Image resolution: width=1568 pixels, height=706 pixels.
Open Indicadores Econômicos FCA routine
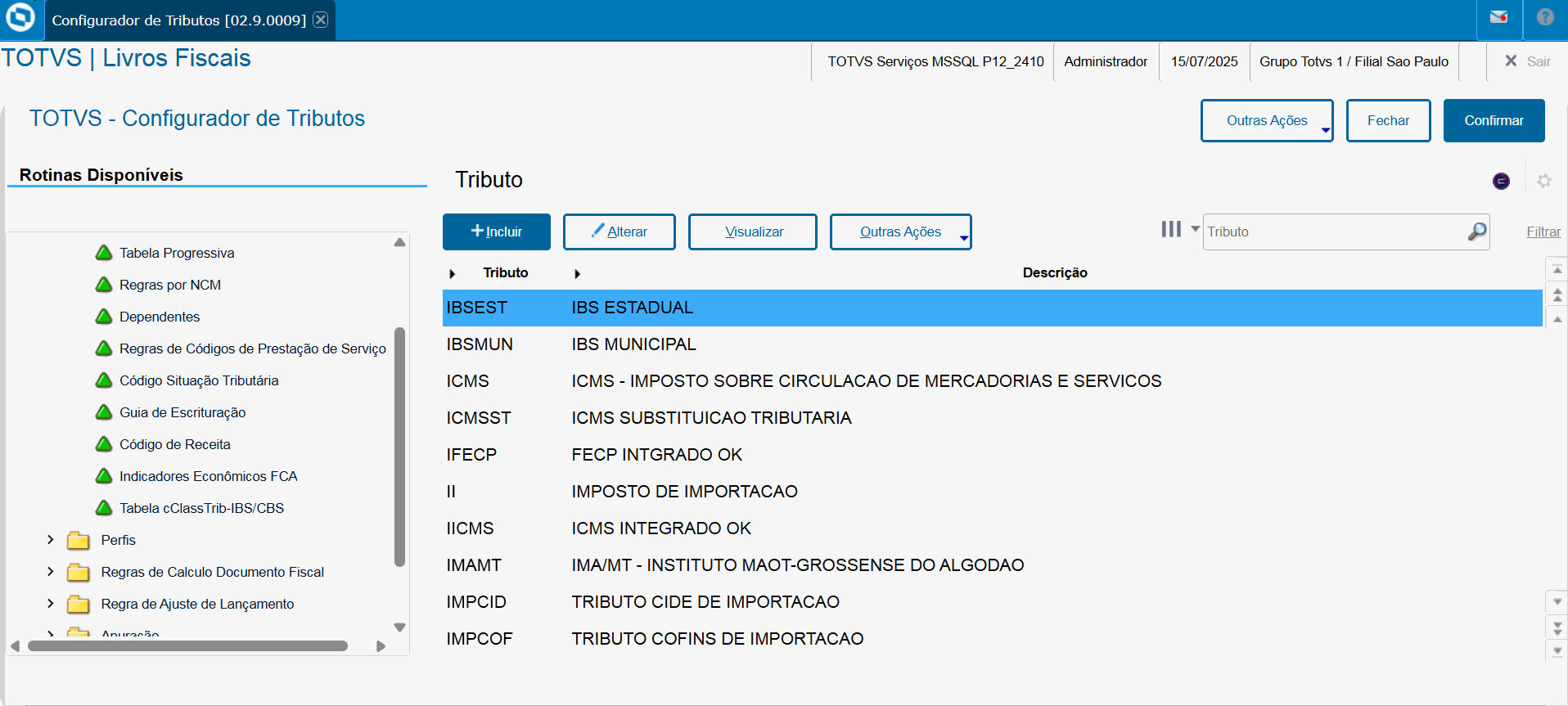point(208,476)
